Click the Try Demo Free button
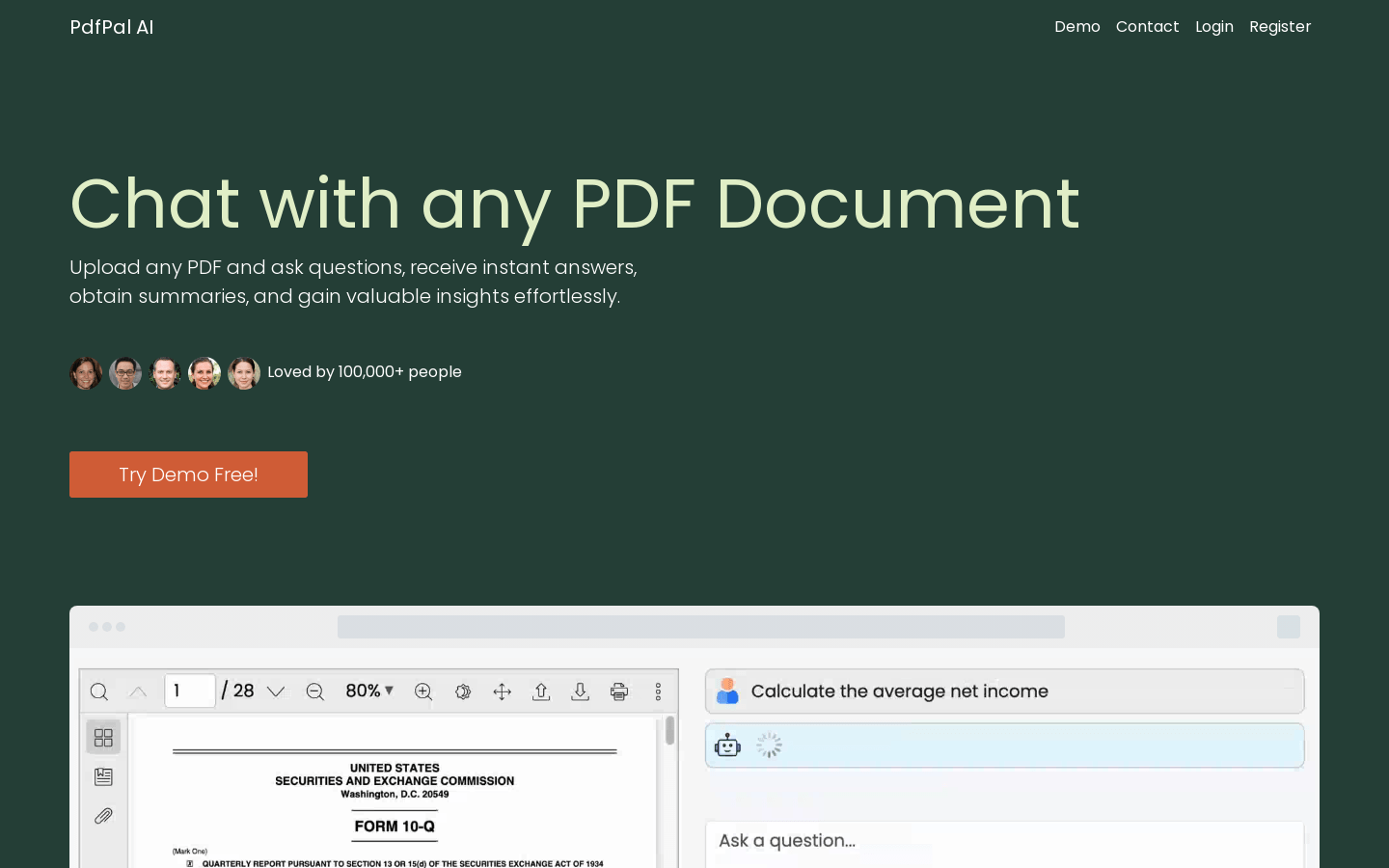Image resolution: width=1389 pixels, height=868 pixels. [188, 475]
